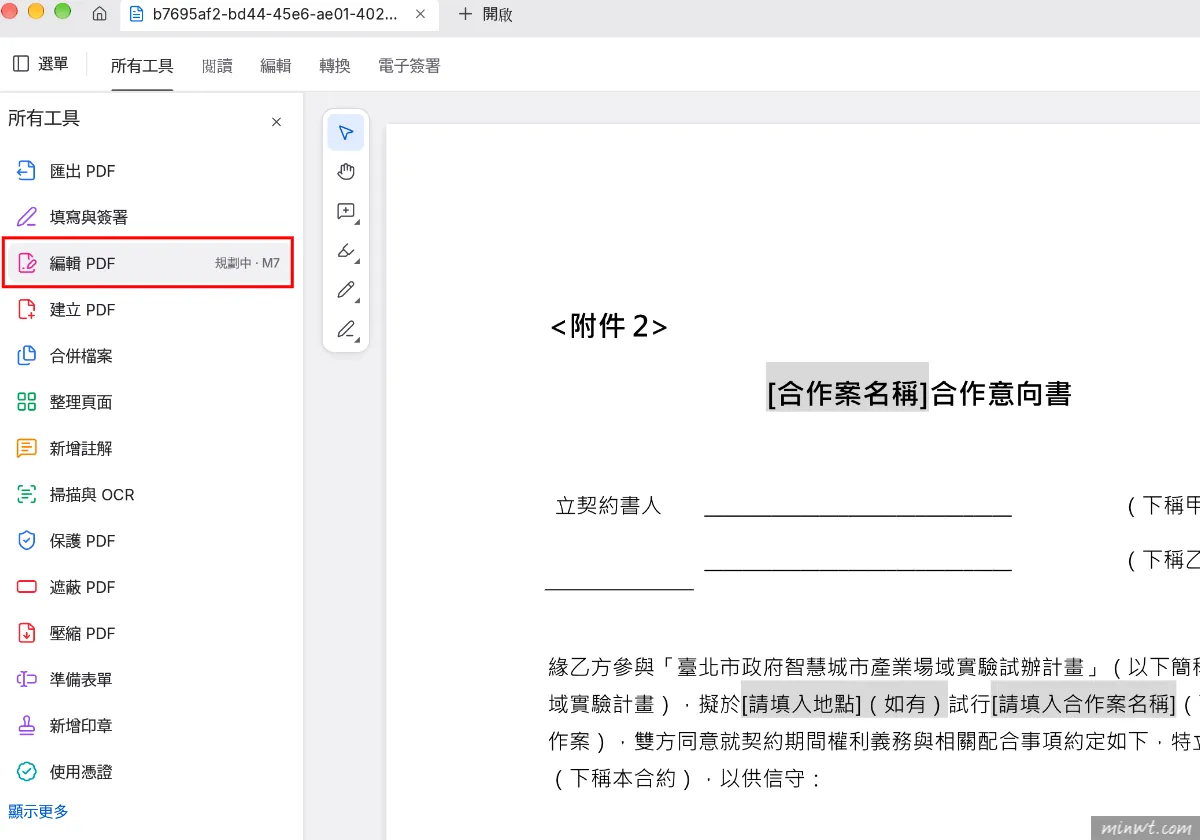Viewport: 1200px width, 840px height.
Task: Click the 所有工具 panel heading
Action: click(44, 119)
